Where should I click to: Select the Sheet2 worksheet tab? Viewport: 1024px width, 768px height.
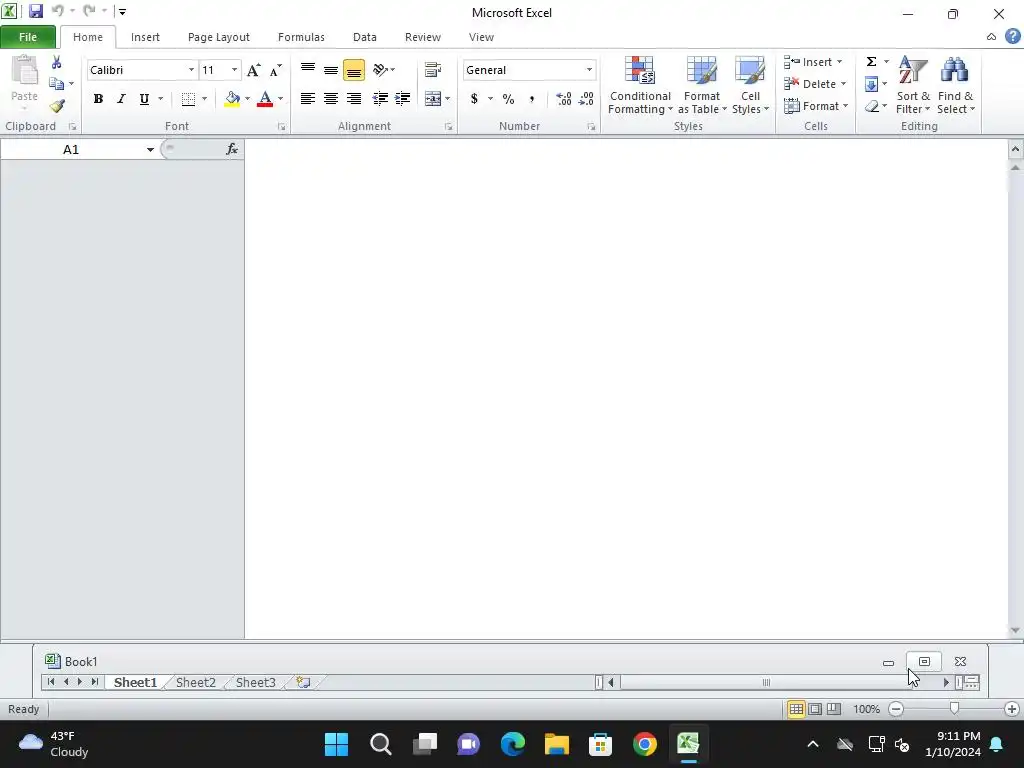click(195, 682)
